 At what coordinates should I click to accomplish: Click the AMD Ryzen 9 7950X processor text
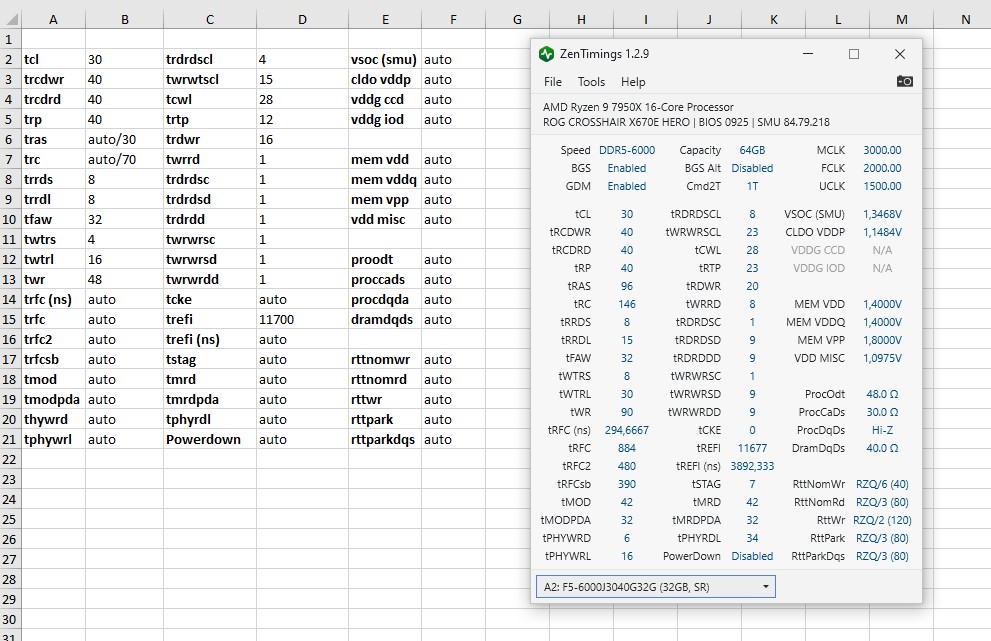(638, 107)
